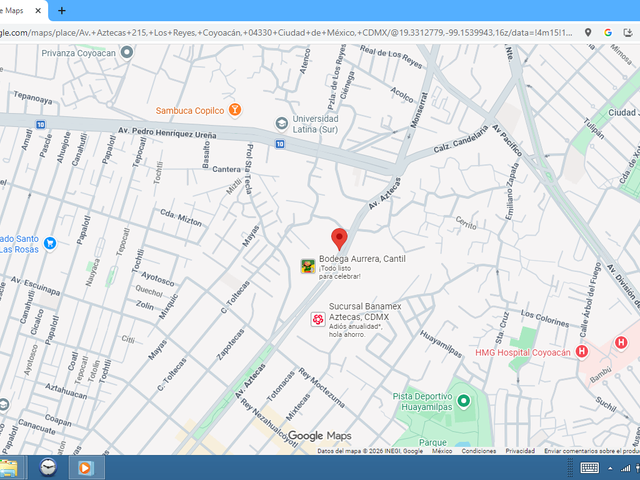Select the Maps browser tab
Screen dimensions: 640x480
(x=20, y=11)
